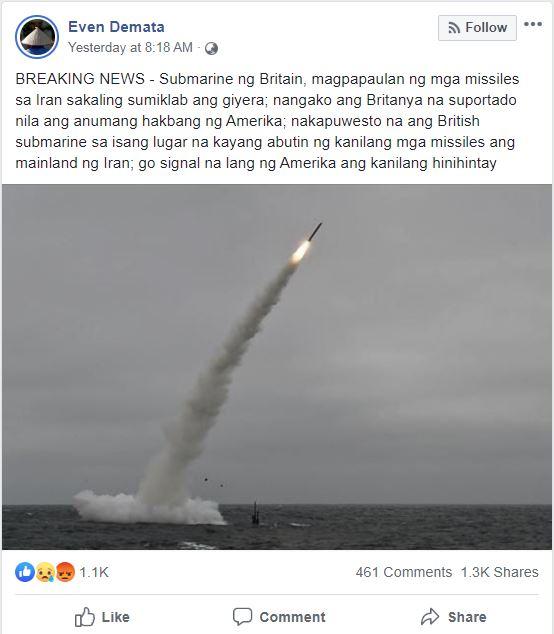Comment on the post
Screen dimensions: 554x634
tap(279, 617)
